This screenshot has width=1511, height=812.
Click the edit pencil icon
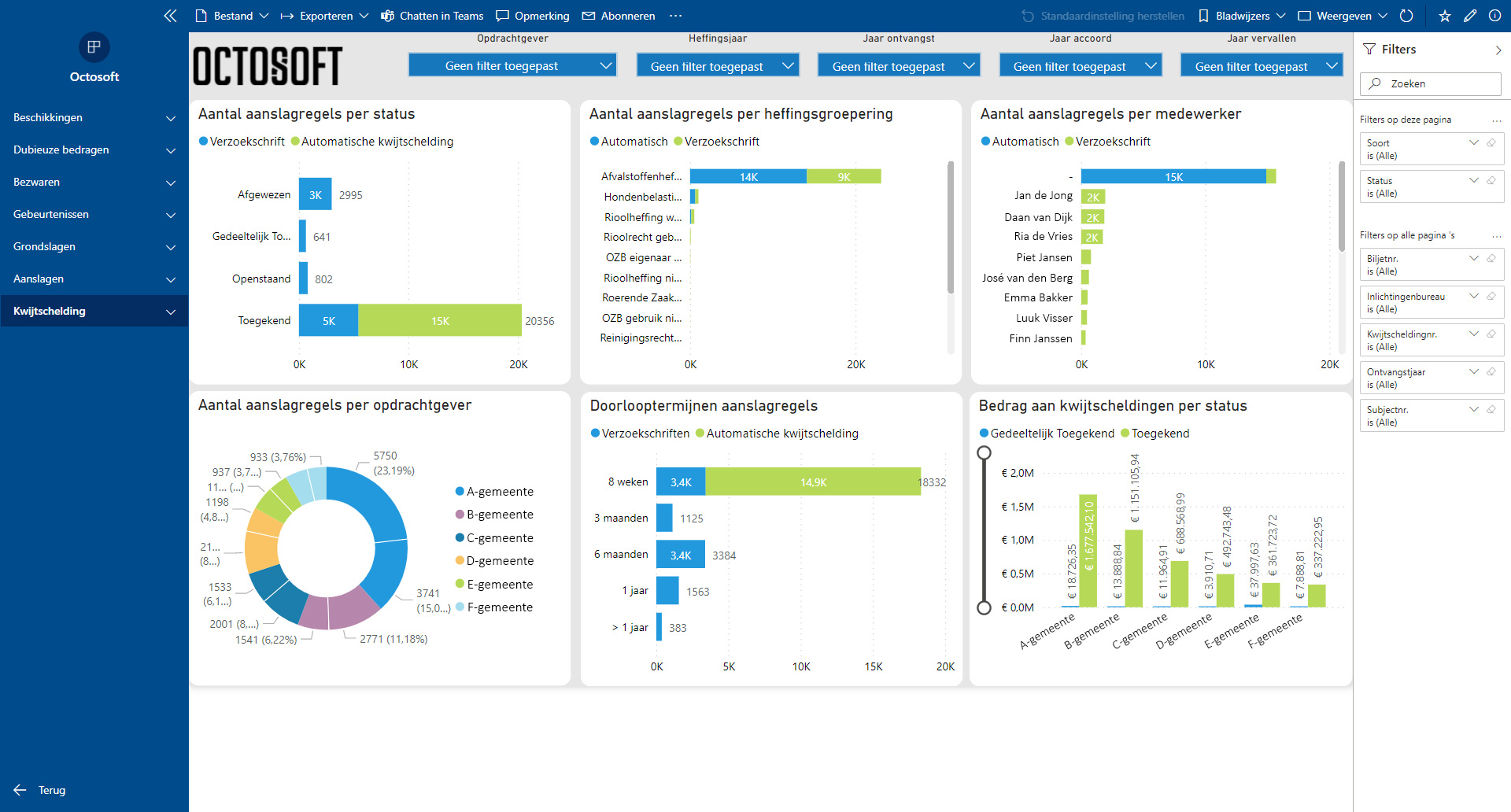click(1470, 16)
